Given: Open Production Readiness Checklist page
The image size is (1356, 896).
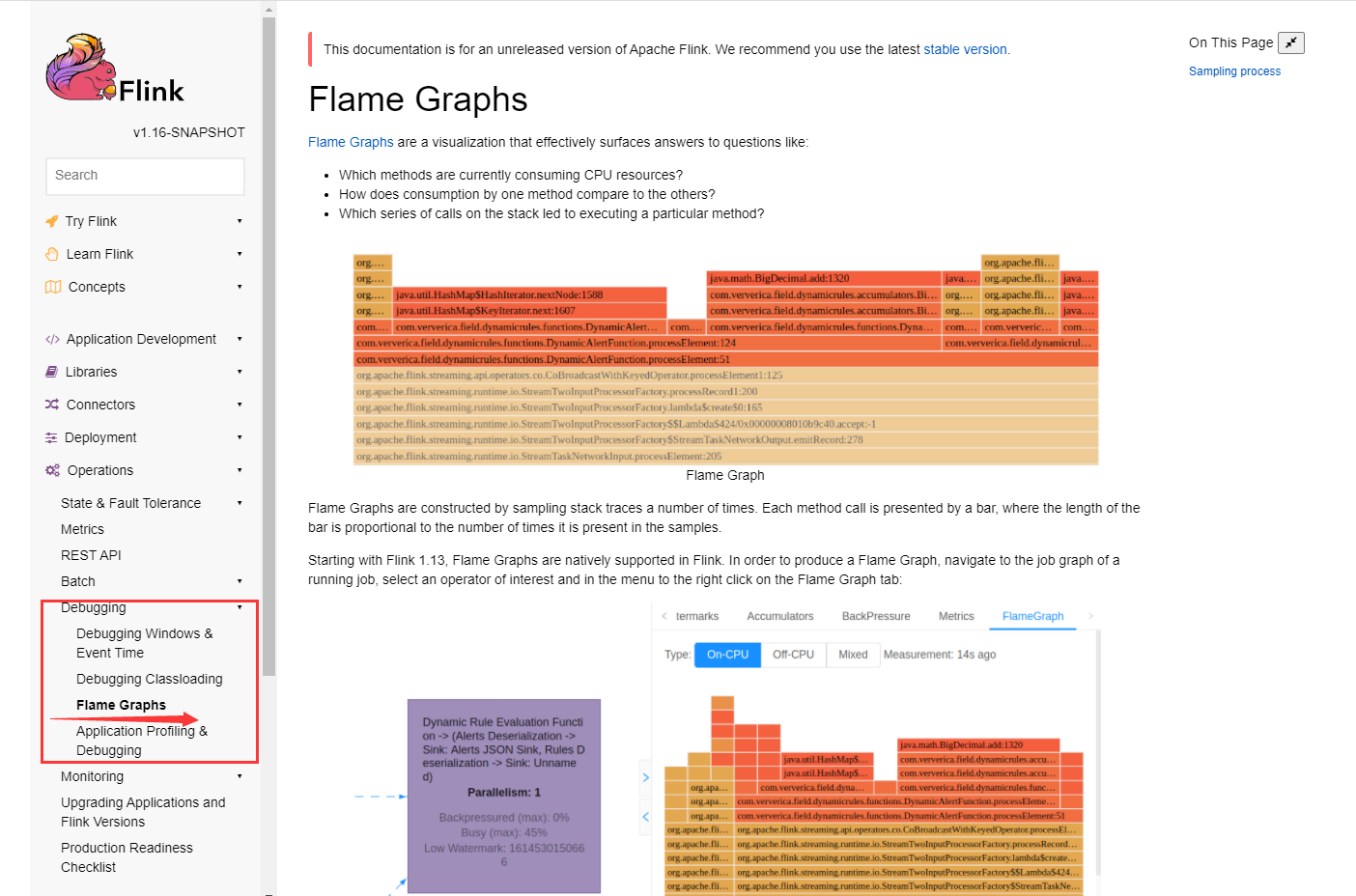Looking at the screenshot, I should [127, 857].
